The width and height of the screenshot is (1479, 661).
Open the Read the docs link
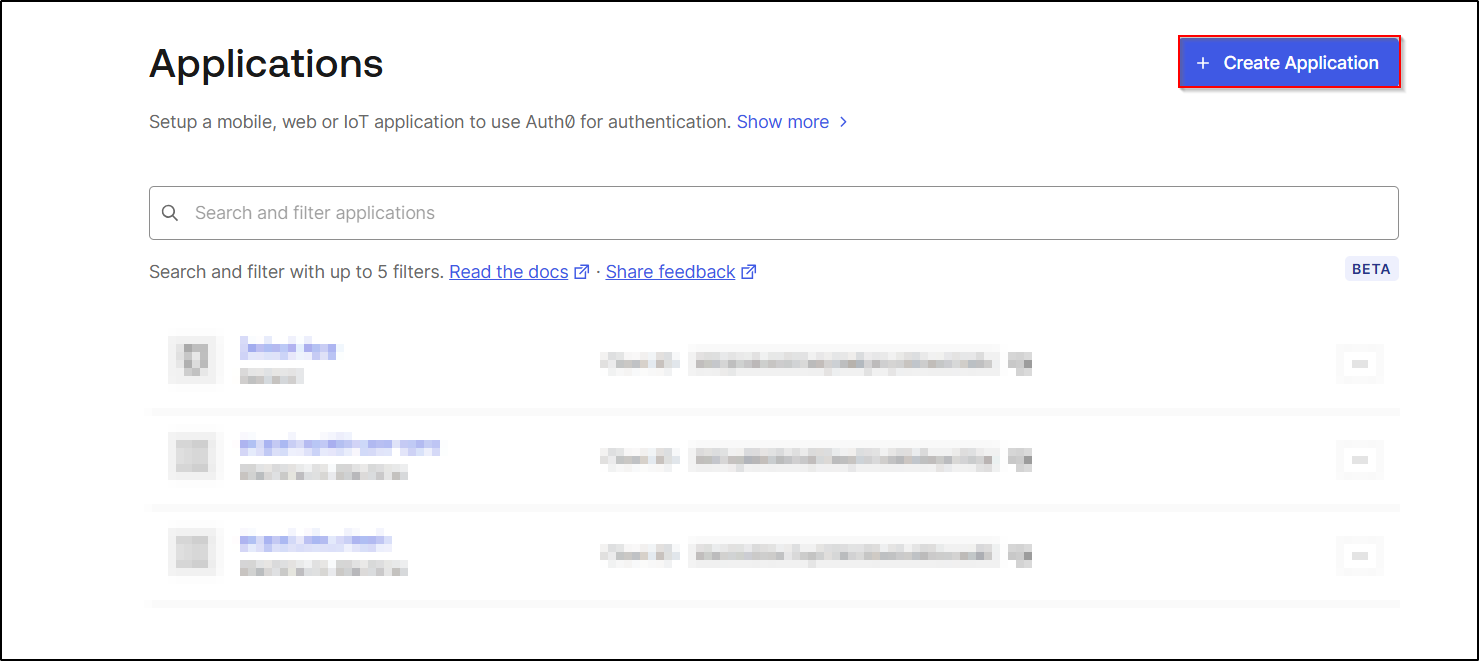[x=509, y=272]
